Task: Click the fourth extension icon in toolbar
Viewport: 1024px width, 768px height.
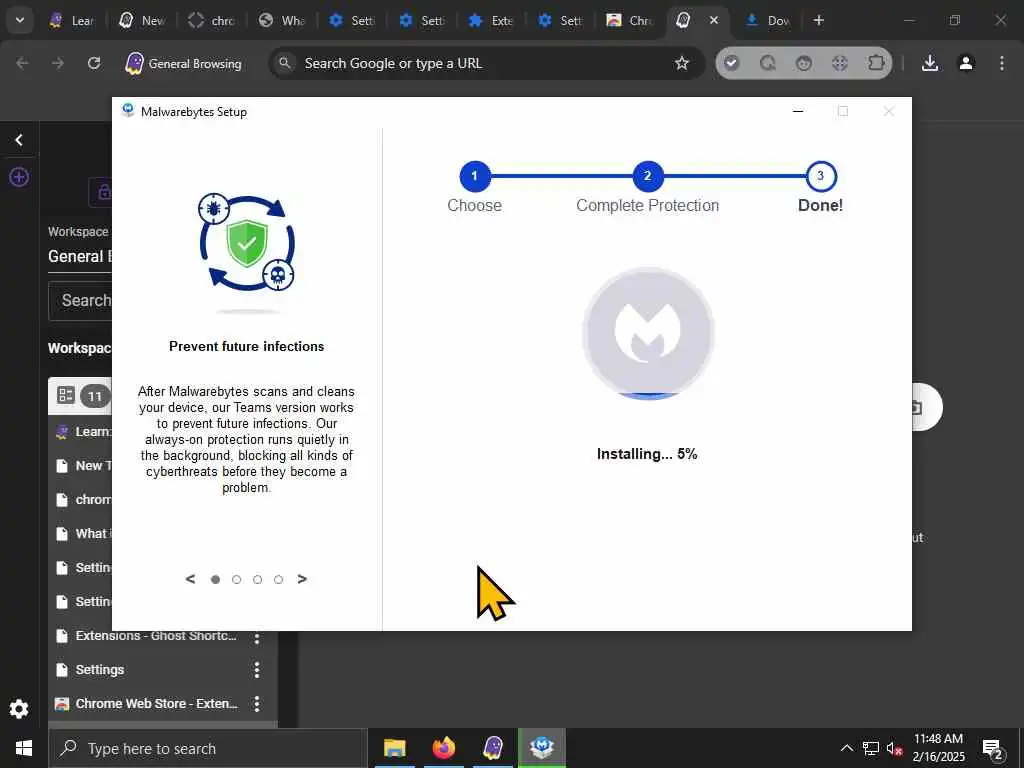Action: click(x=840, y=63)
